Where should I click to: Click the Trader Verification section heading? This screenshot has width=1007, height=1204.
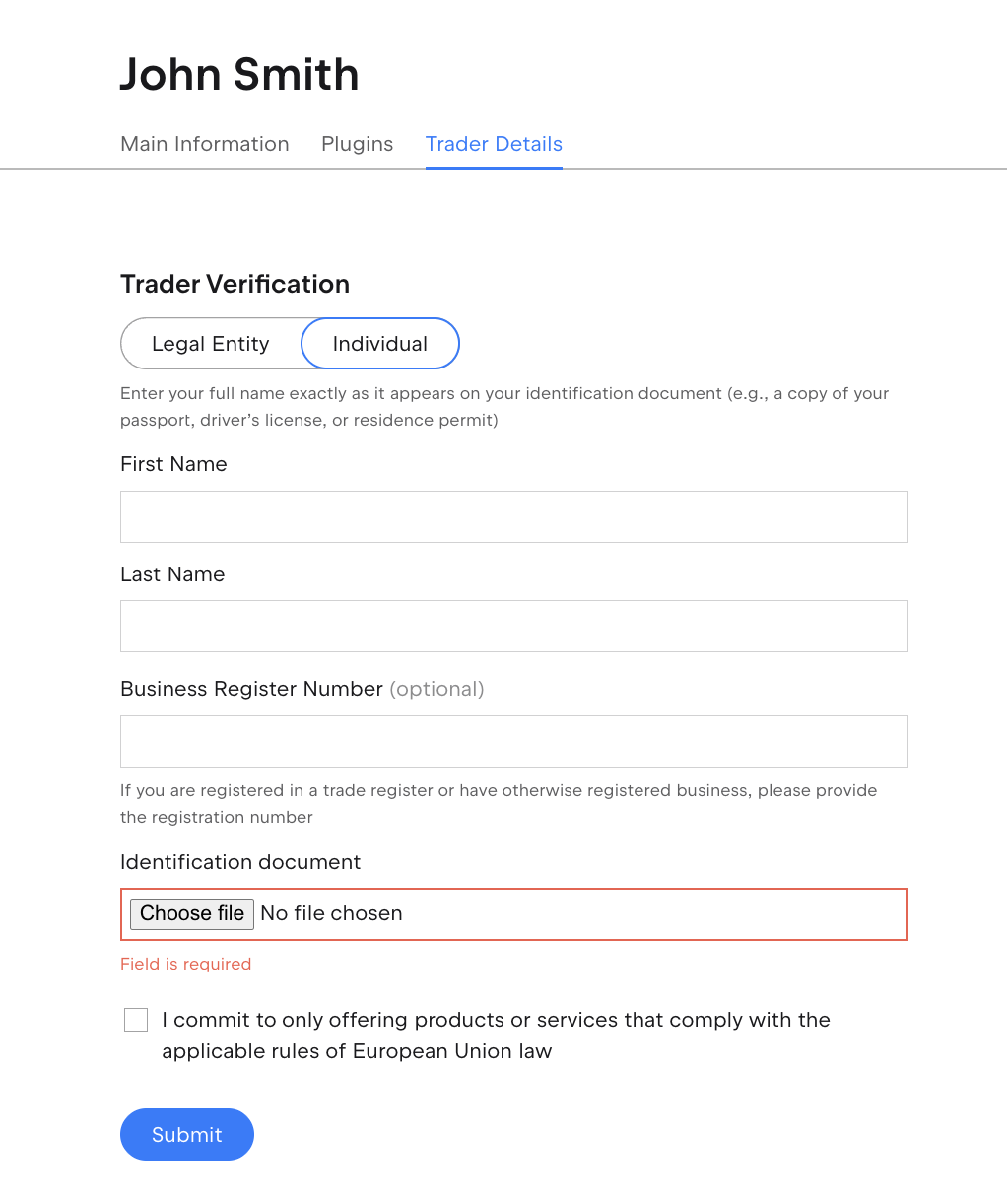tap(235, 284)
